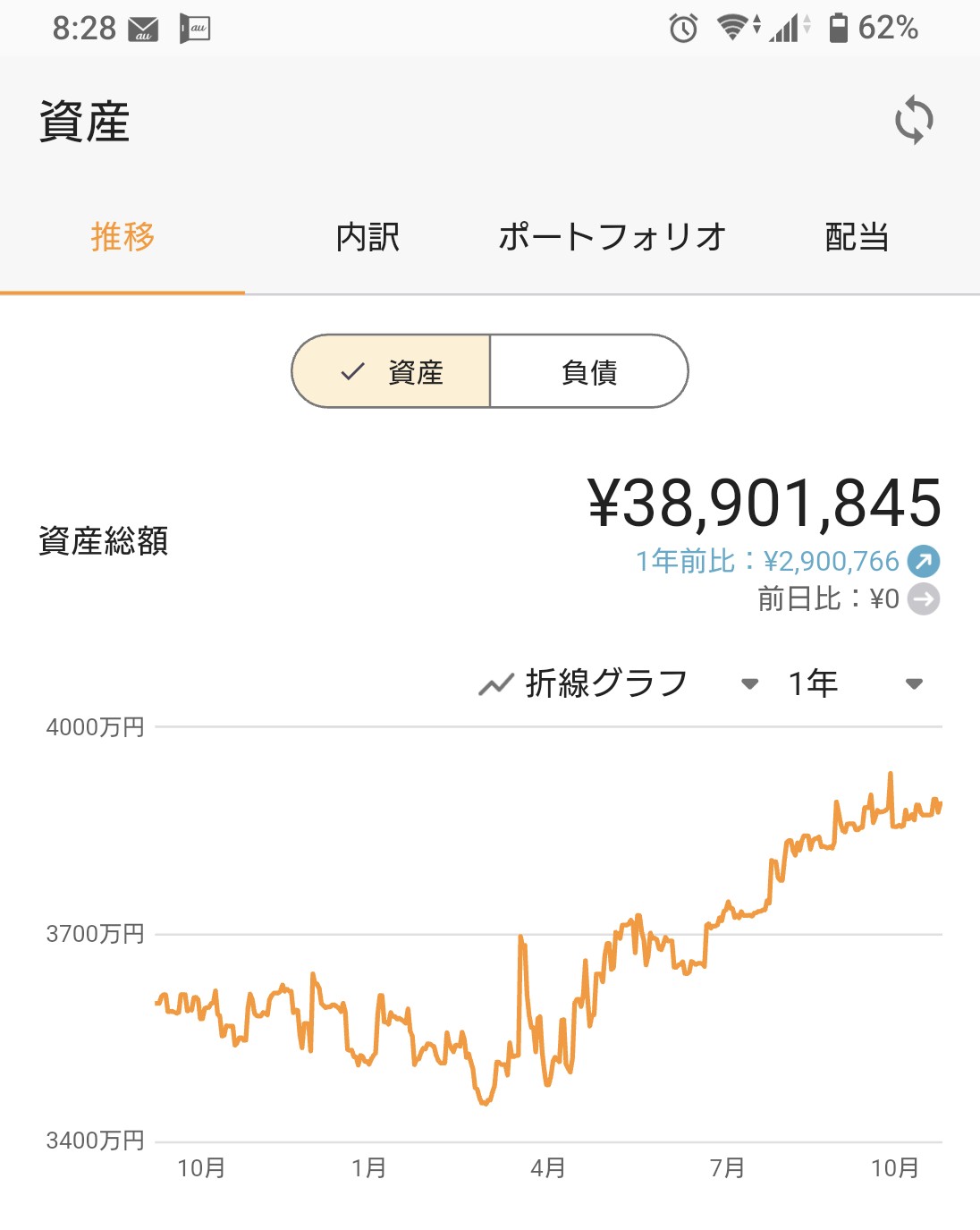Tap the 1年前比 ¥2,900,766 link
This screenshot has width=980, height=1230.
pos(767,561)
